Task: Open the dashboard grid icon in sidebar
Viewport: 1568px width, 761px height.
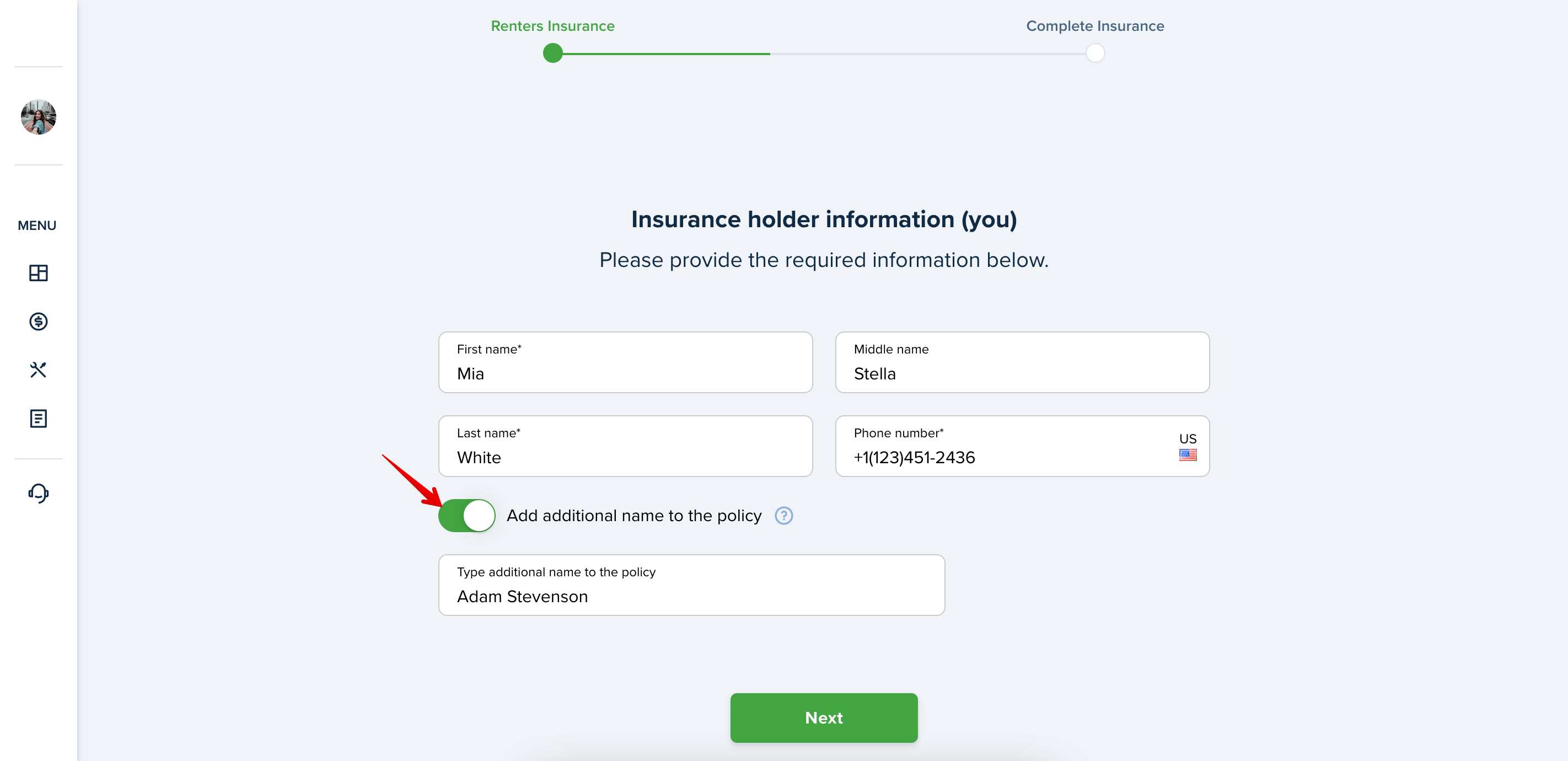Action: click(x=39, y=273)
